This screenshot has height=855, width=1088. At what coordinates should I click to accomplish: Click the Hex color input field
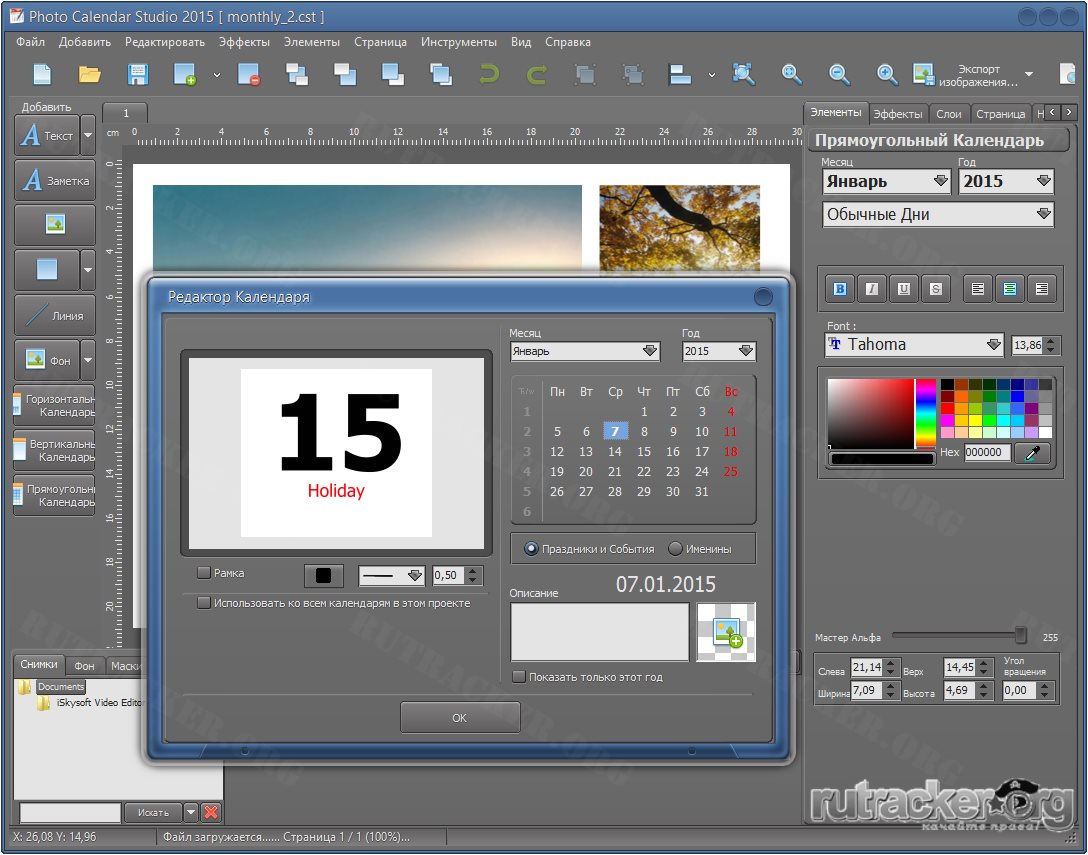pos(987,452)
